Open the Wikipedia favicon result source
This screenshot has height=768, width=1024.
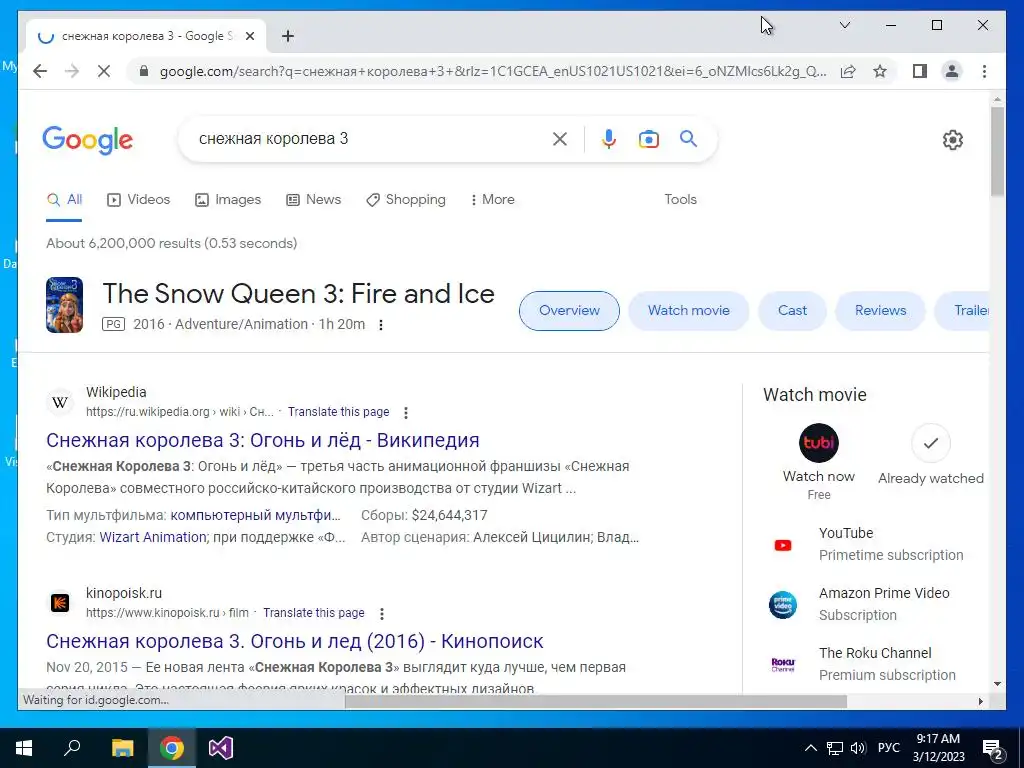pos(60,402)
